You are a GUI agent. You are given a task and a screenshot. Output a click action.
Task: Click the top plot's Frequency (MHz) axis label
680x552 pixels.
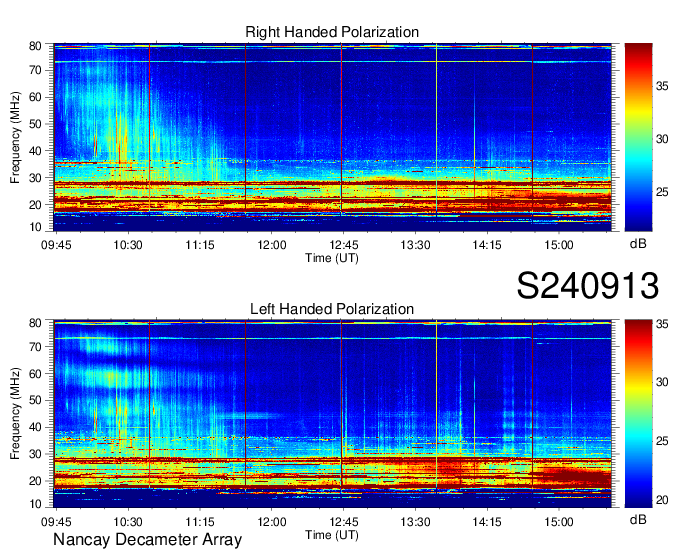pyautogui.click(x=15, y=137)
